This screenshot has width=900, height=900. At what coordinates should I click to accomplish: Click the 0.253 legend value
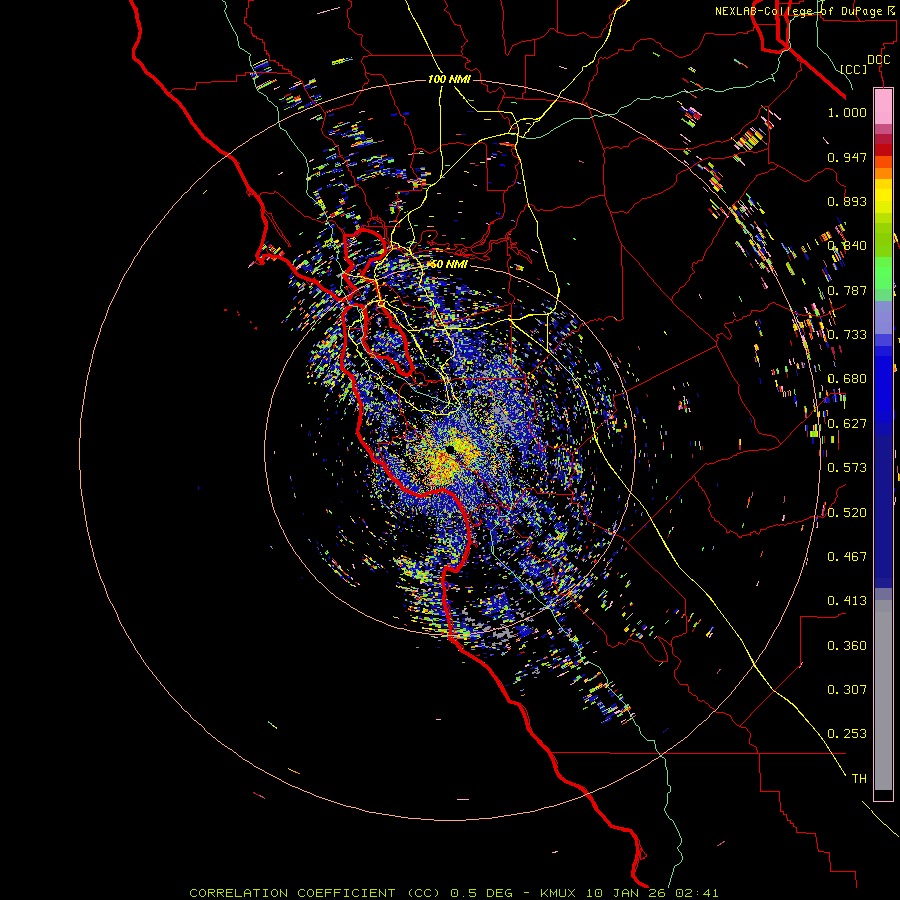tap(847, 734)
